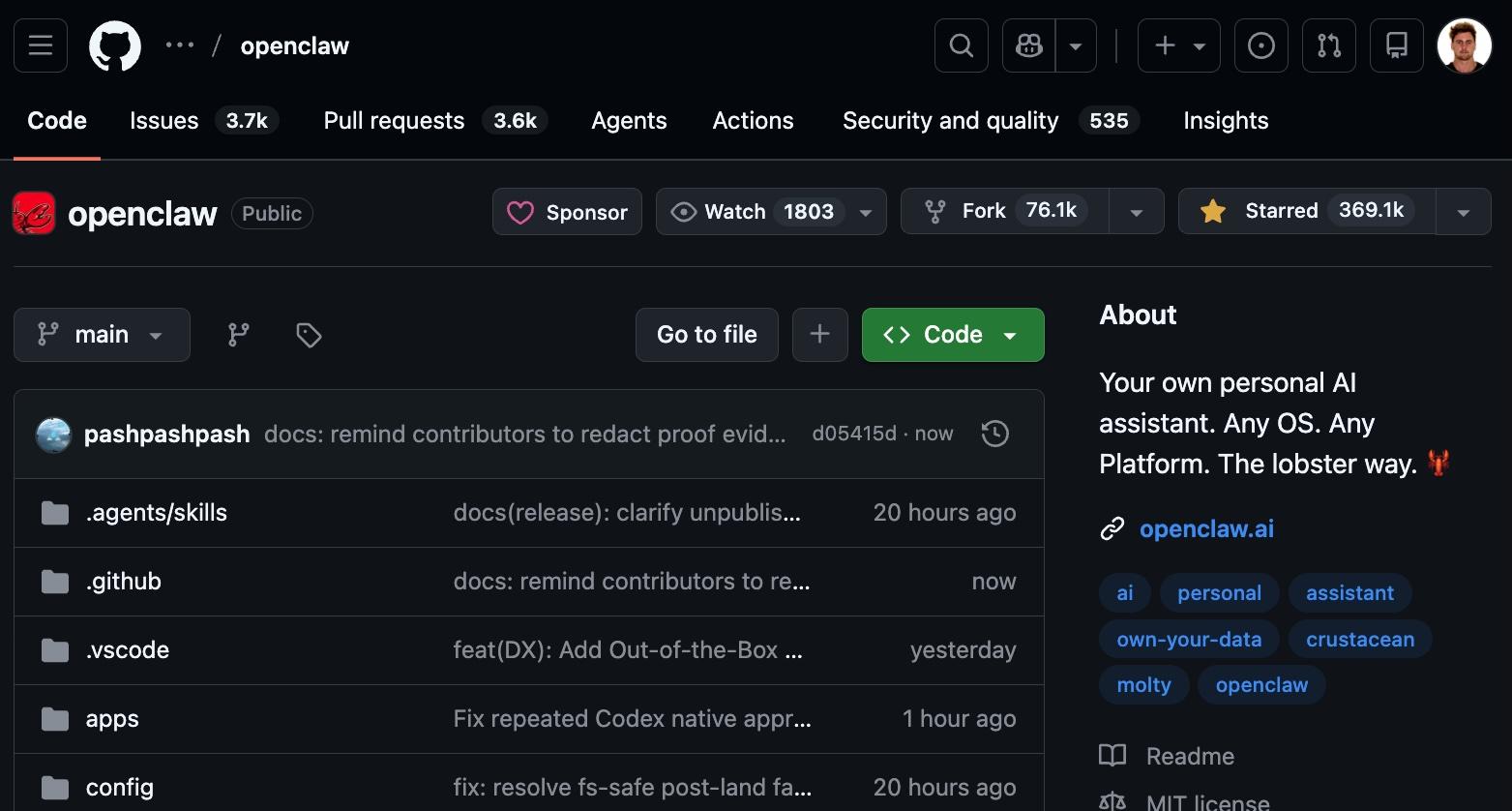Select the 'own-your-data' topic tag
Screen dimensions: 1512x811
[x=1189, y=640]
